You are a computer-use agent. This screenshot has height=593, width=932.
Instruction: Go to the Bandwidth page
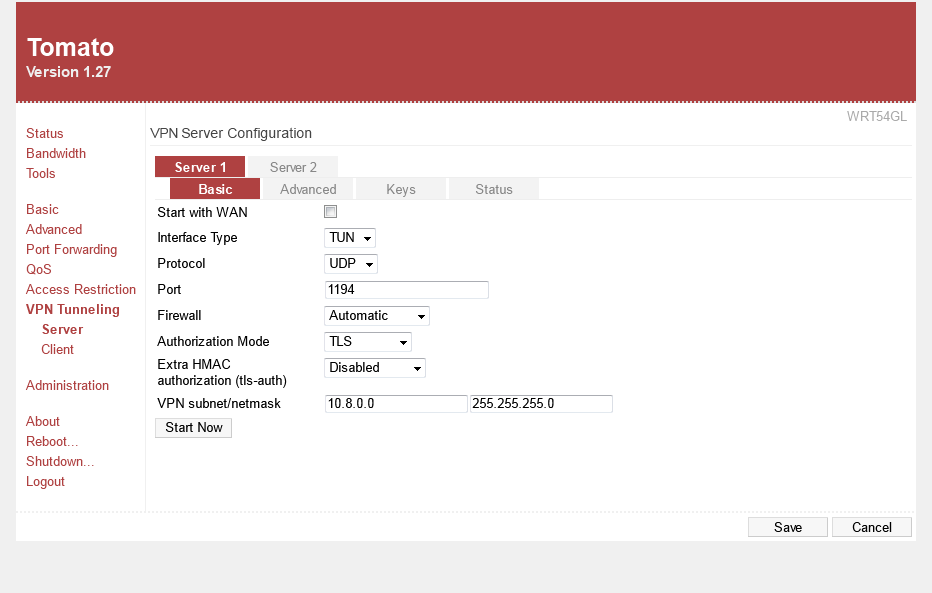click(56, 154)
